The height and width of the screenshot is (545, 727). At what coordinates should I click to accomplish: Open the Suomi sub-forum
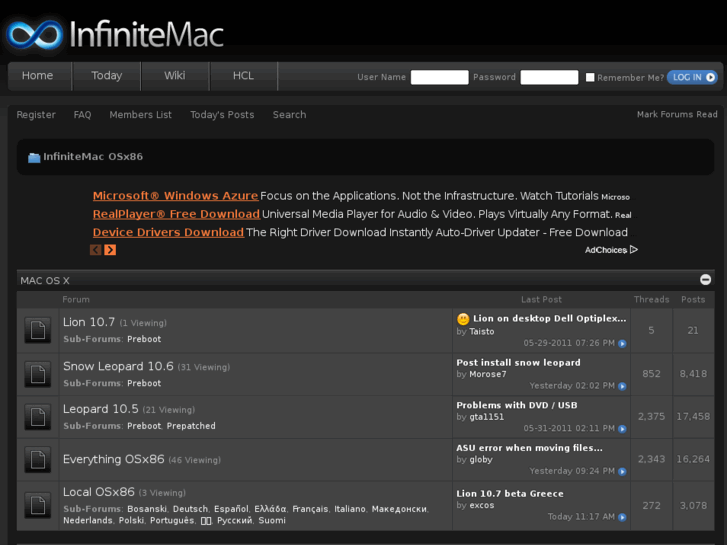pos(272,520)
